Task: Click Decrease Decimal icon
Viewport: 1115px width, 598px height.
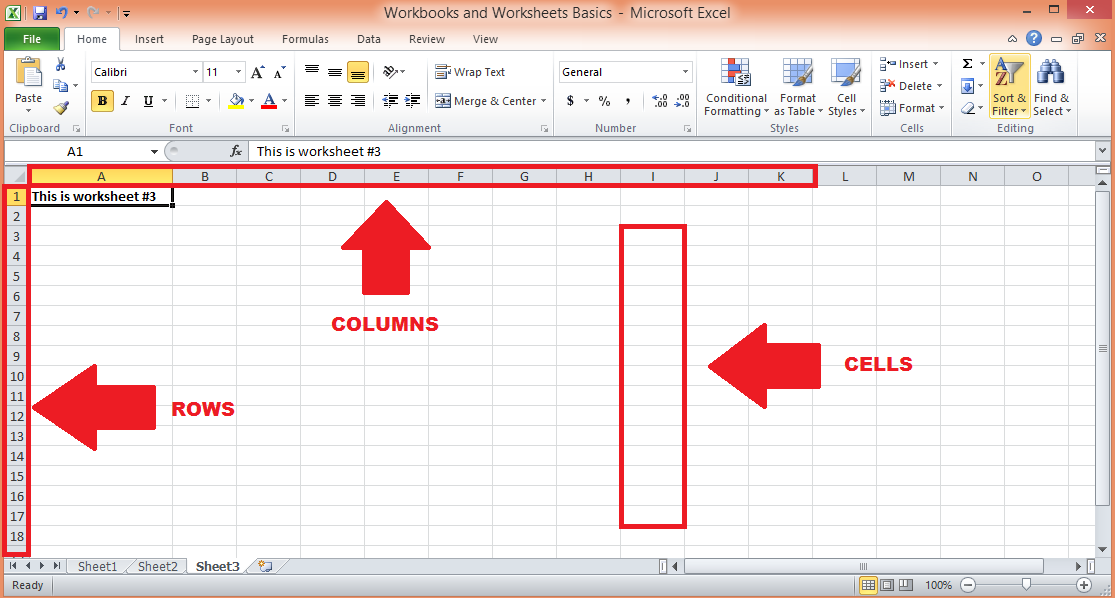Action: (x=682, y=101)
